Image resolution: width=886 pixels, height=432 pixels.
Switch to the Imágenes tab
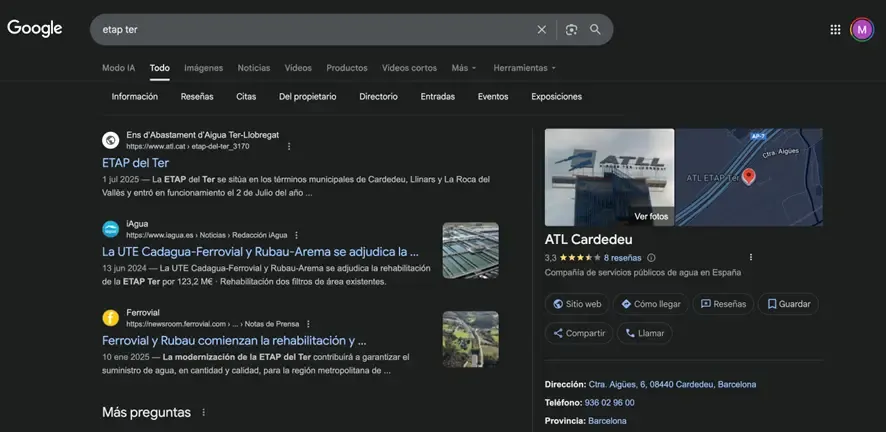click(x=203, y=68)
